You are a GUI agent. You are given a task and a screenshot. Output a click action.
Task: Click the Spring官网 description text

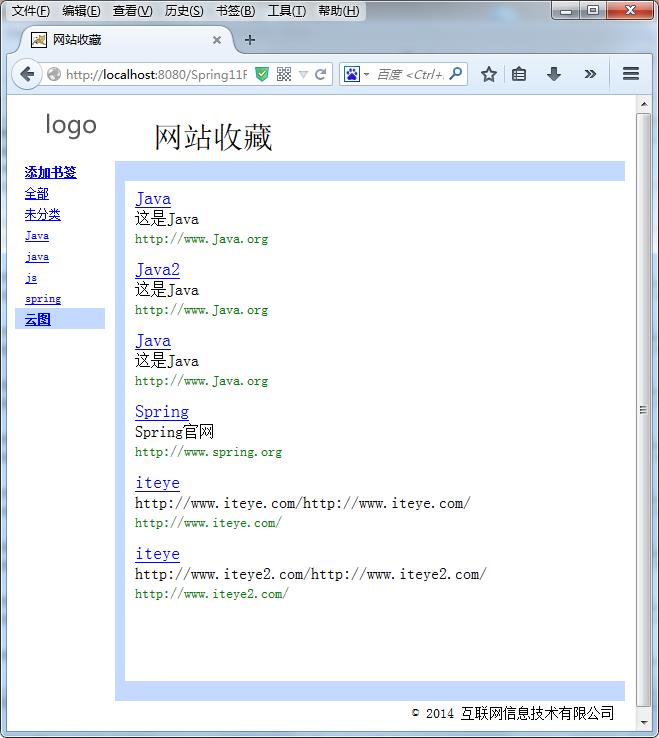(174, 432)
